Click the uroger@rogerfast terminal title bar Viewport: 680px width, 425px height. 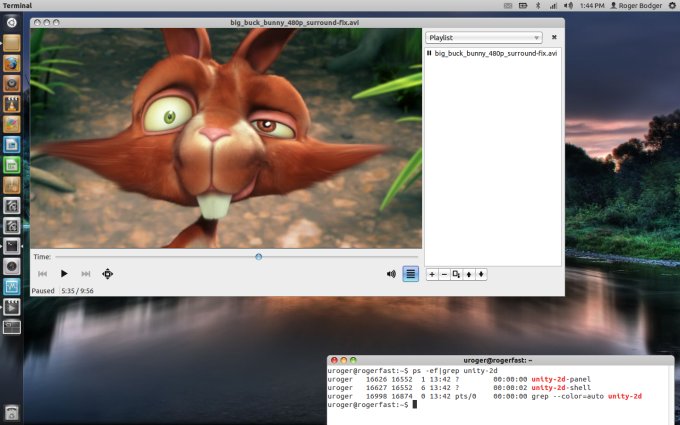pos(500,360)
